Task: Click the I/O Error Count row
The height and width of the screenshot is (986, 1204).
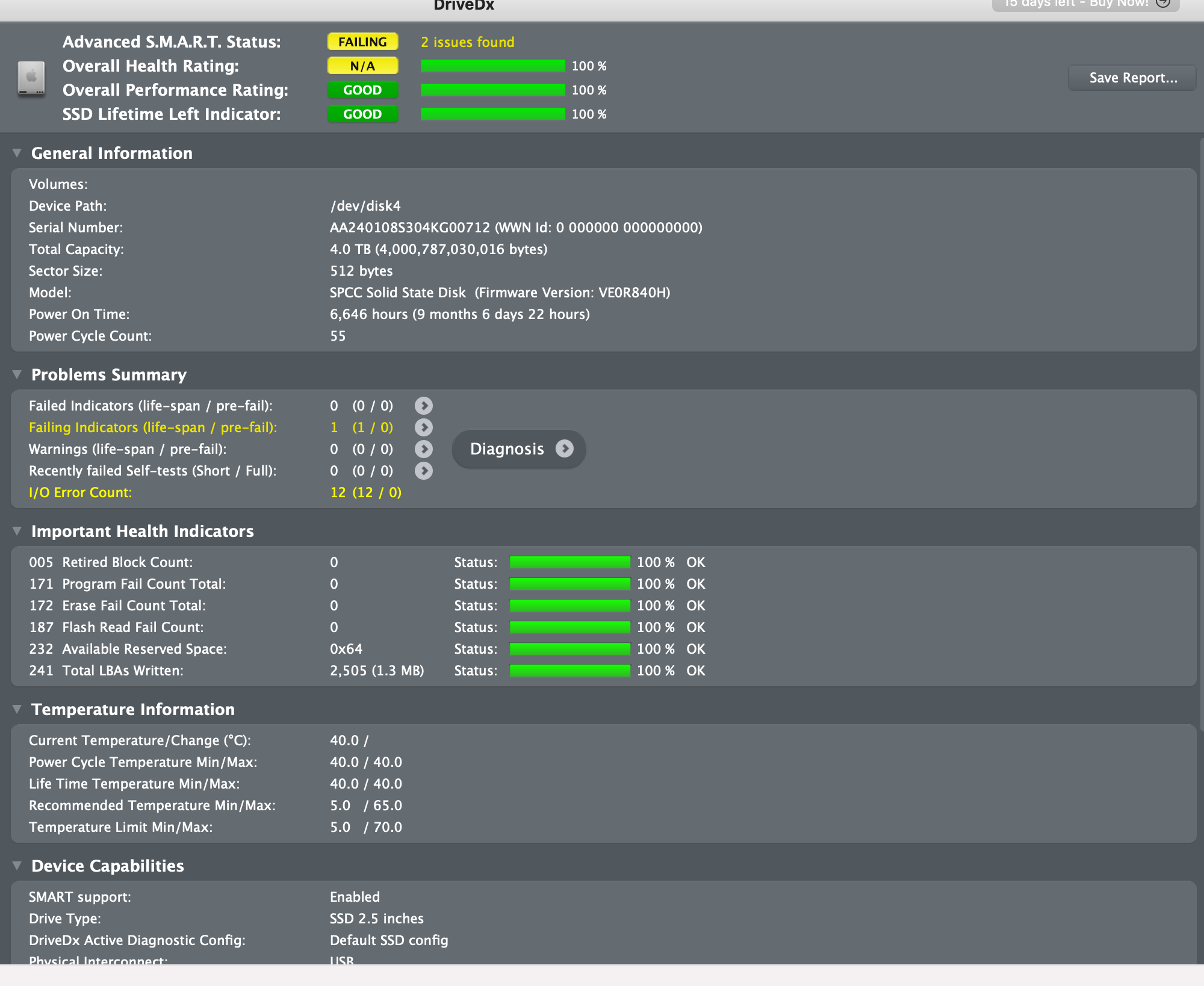Action: click(x=80, y=492)
